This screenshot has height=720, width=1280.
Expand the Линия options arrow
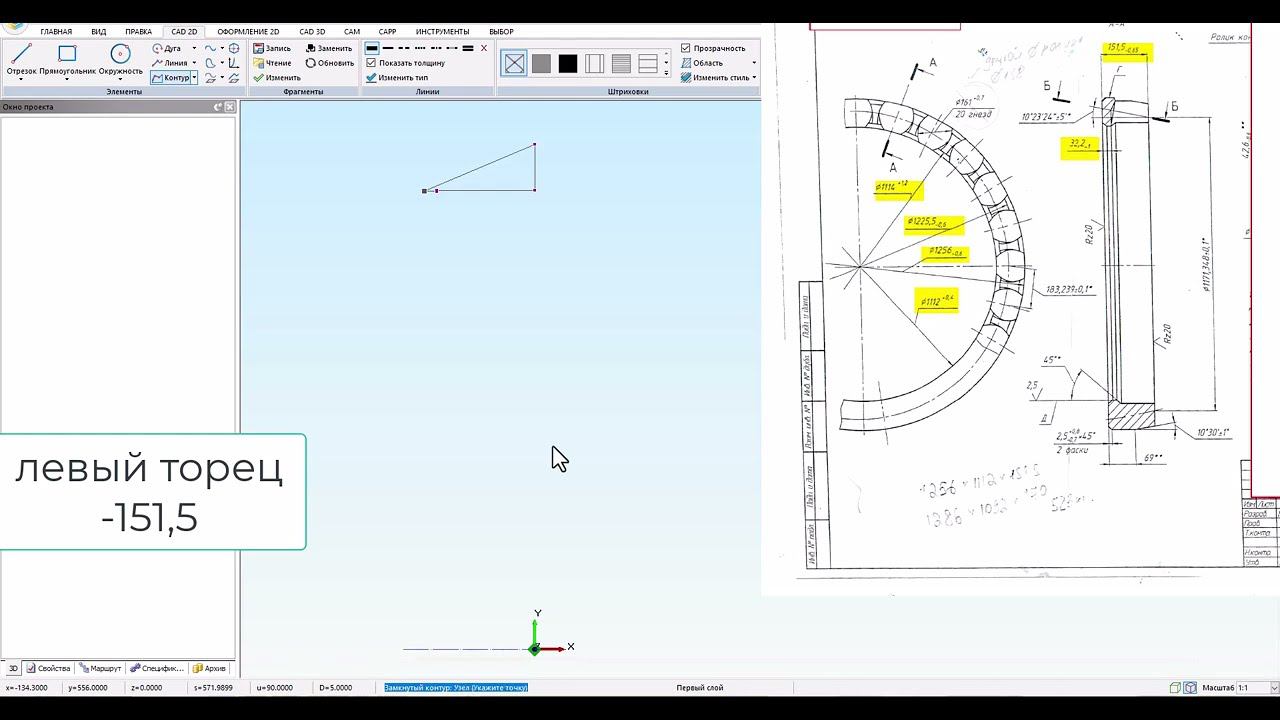click(x=194, y=63)
